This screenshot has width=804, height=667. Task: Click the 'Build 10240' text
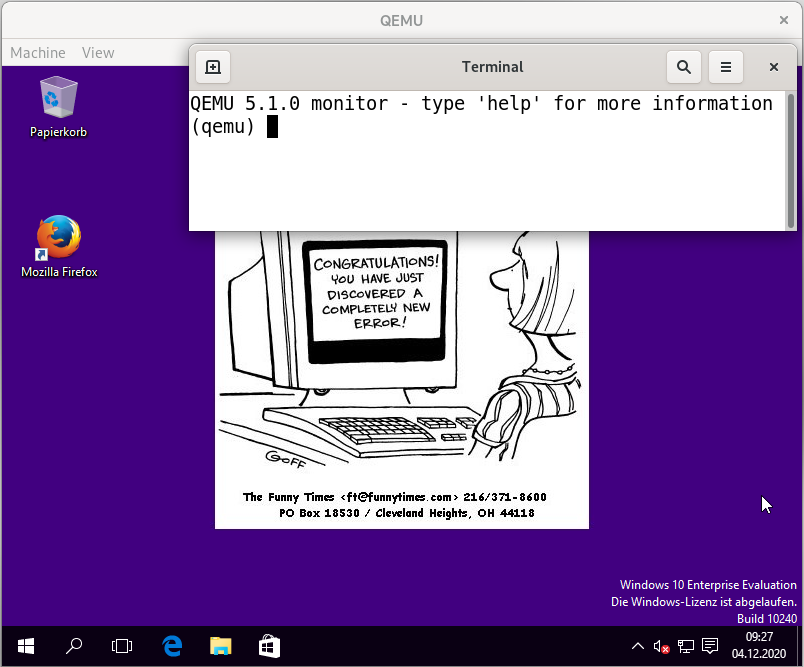coord(767,619)
